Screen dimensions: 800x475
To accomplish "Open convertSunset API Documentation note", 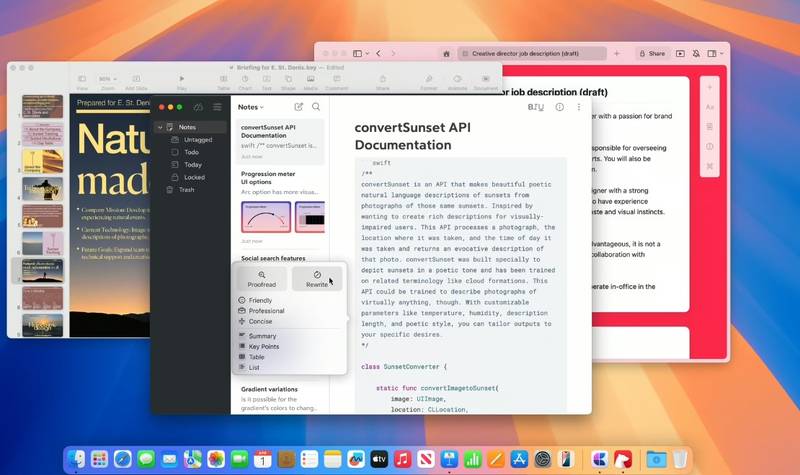I will click(280, 142).
